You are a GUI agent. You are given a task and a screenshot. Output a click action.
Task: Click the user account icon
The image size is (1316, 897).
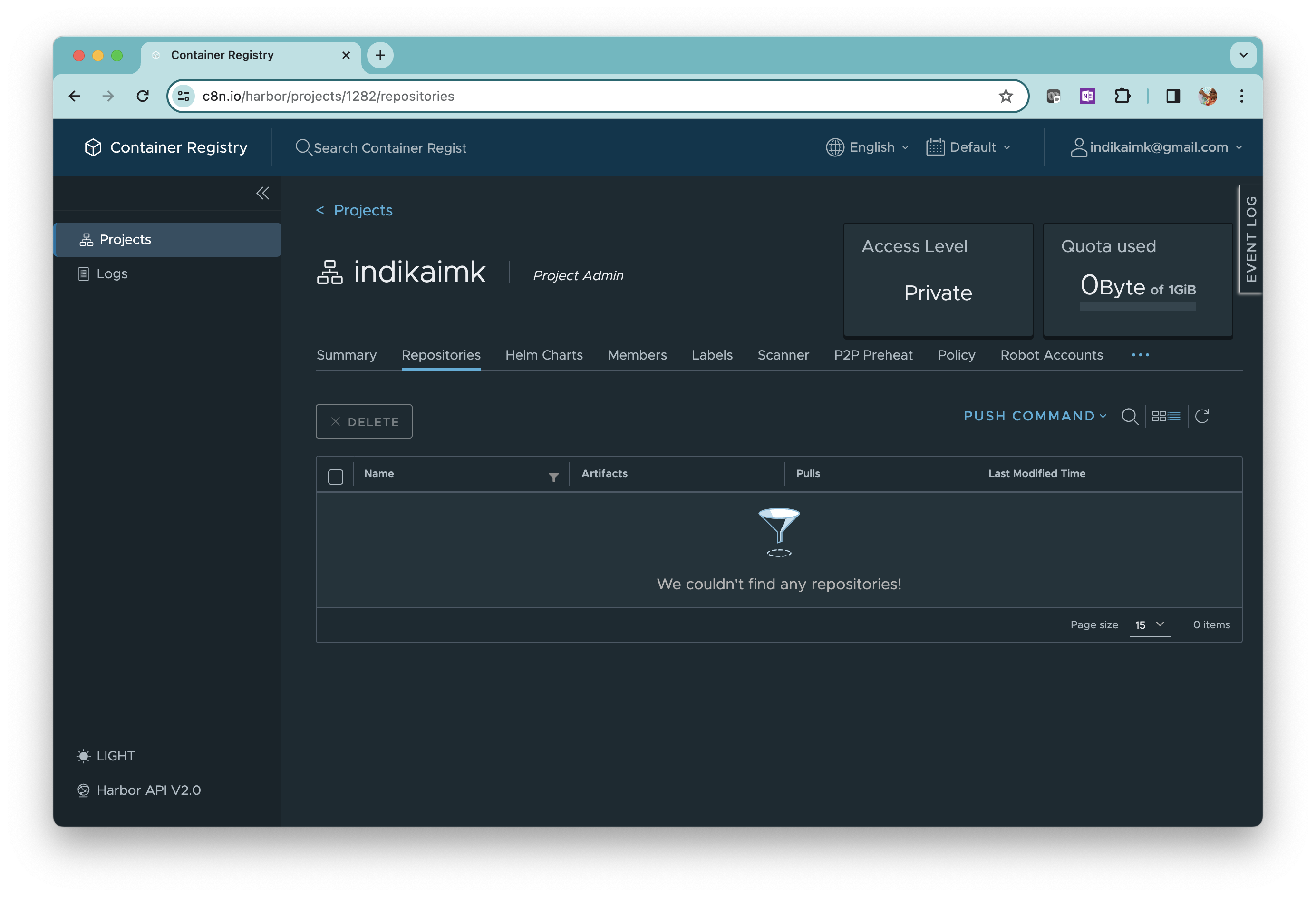tap(1078, 147)
